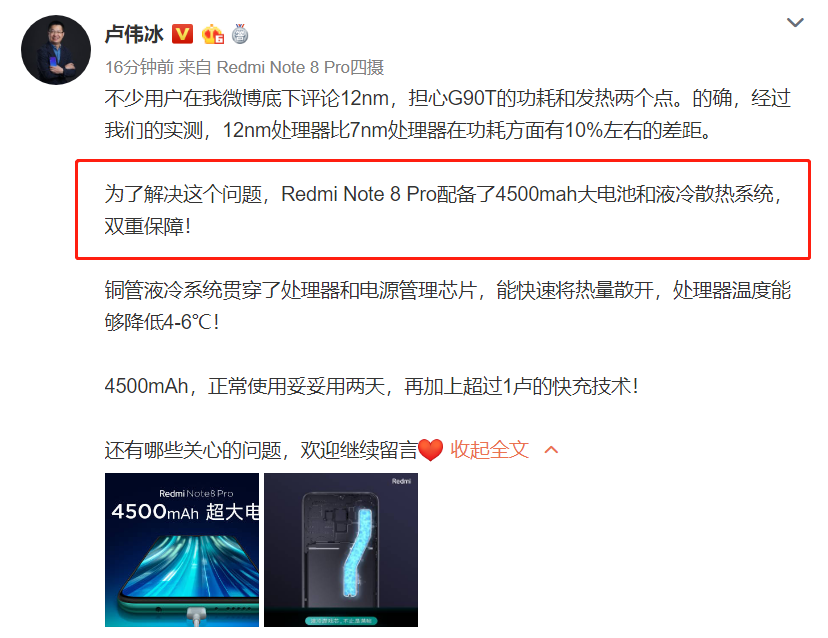Image resolution: width=828 pixels, height=638 pixels.
Task: Click the Redmi logo in cooling image
Action: (x=401, y=481)
